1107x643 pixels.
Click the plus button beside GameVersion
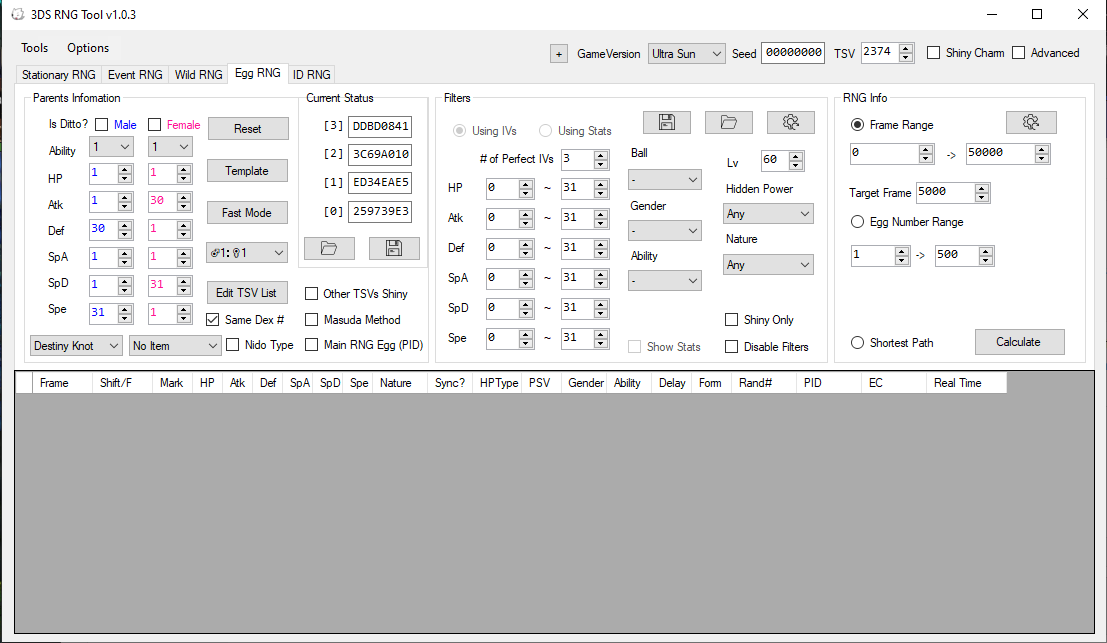(x=558, y=54)
